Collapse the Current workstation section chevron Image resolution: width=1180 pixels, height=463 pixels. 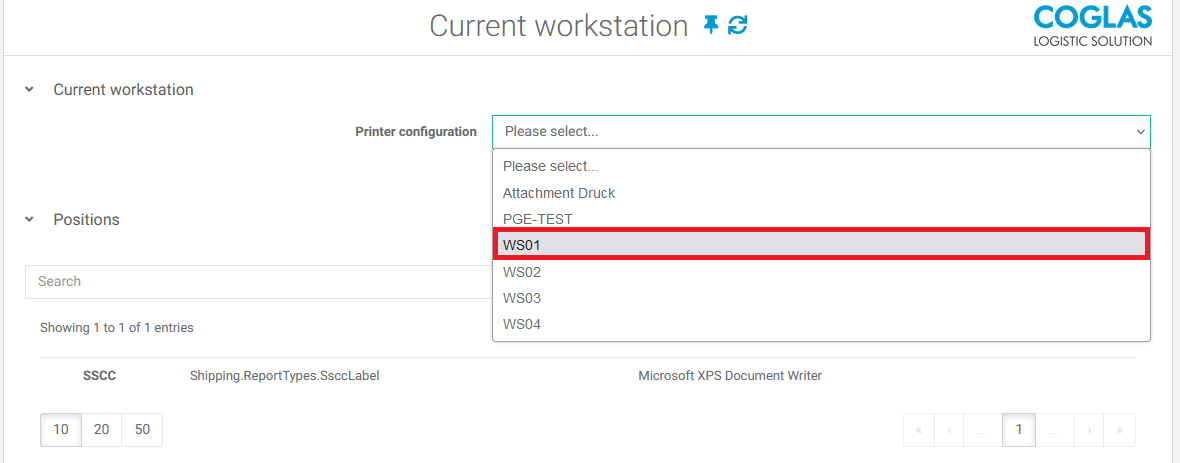pos(29,90)
